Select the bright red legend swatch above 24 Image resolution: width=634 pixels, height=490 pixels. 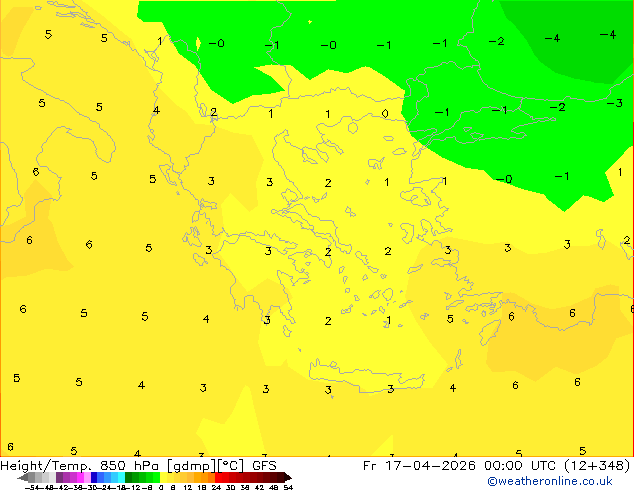coord(218,477)
